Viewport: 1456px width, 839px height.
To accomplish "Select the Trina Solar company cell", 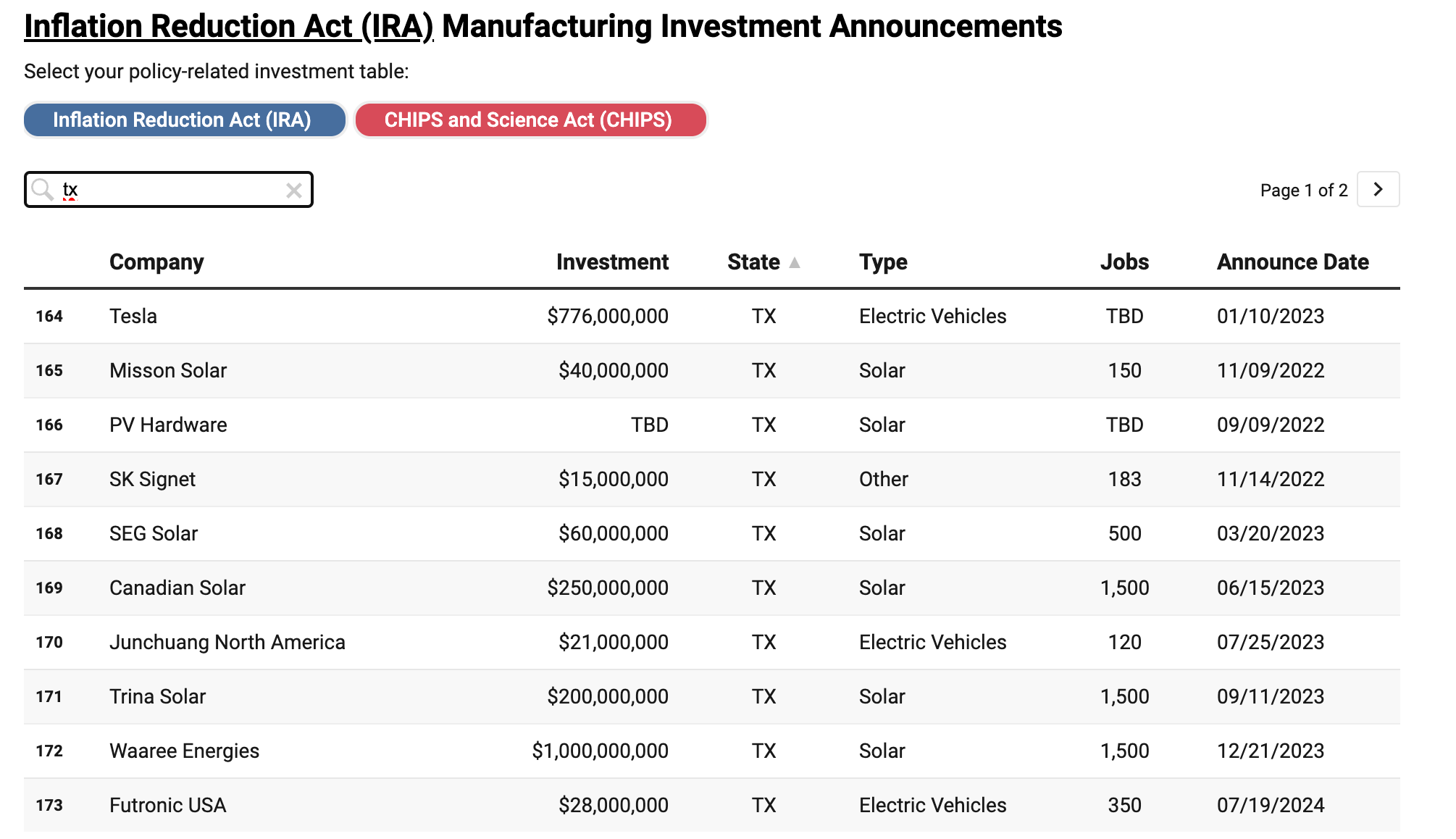I will 157,696.
